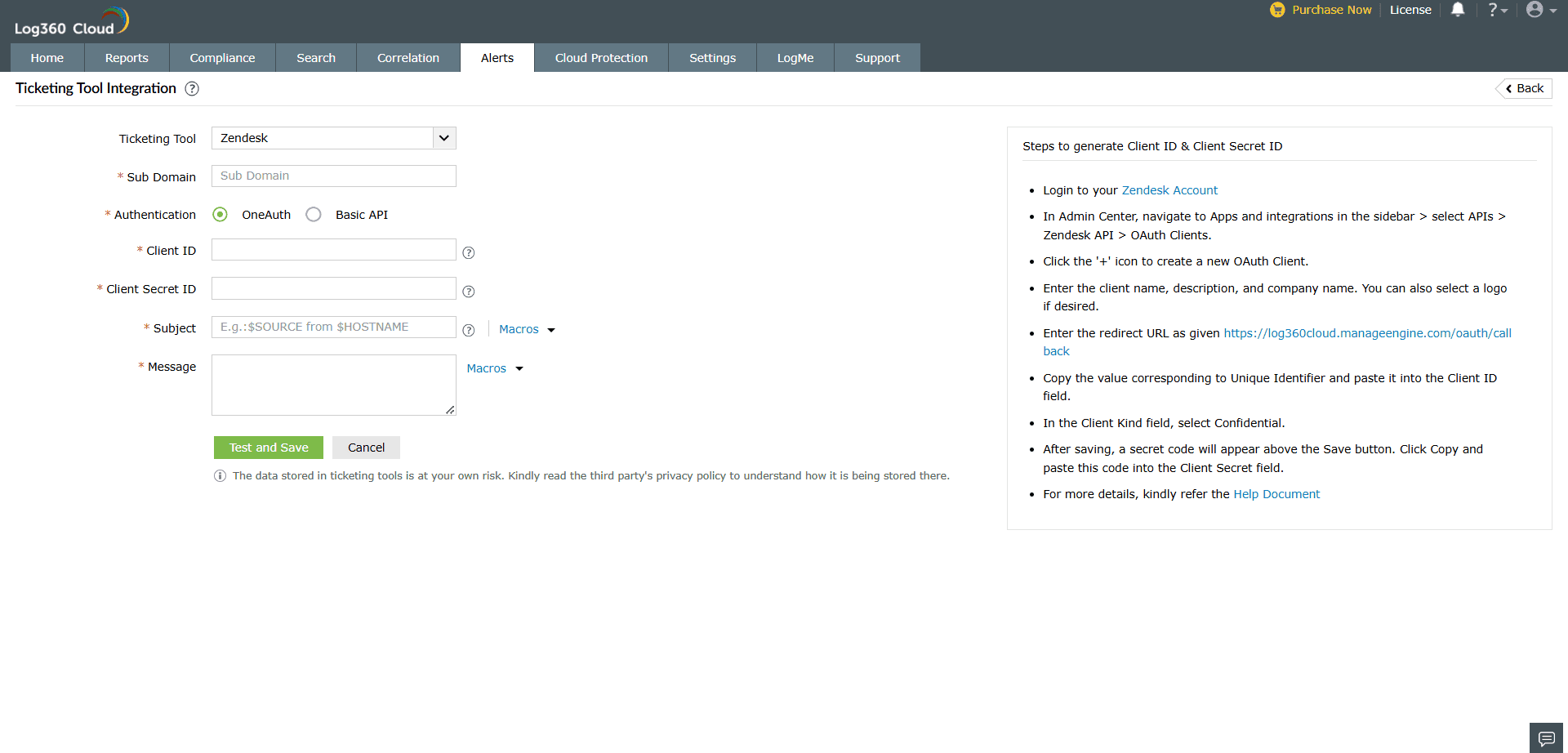
Task: Click the Test and Save button
Action: (269, 448)
